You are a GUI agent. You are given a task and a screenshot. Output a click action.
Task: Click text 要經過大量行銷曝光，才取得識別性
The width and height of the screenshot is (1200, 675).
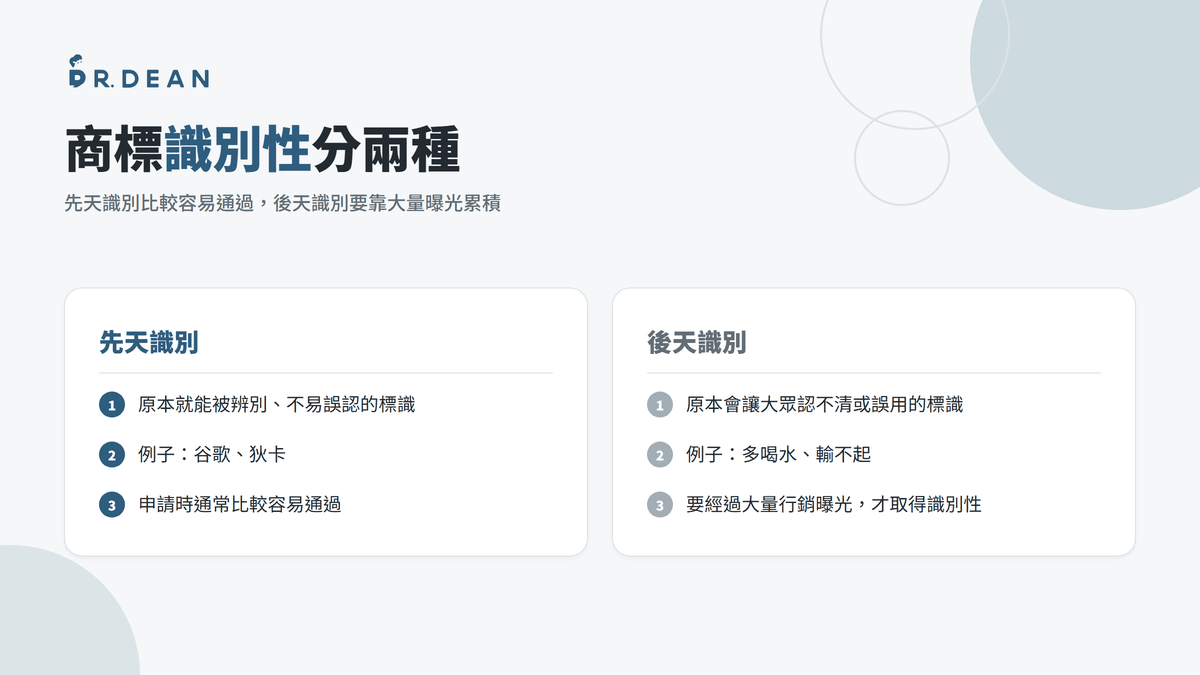click(x=833, y=505)
